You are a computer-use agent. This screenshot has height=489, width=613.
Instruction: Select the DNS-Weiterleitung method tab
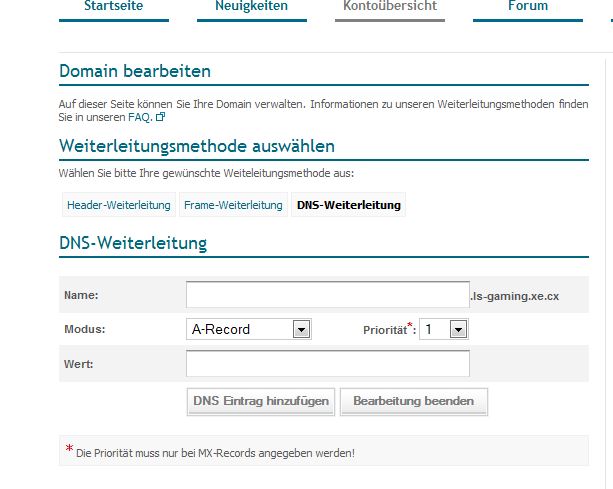point(348,205)
